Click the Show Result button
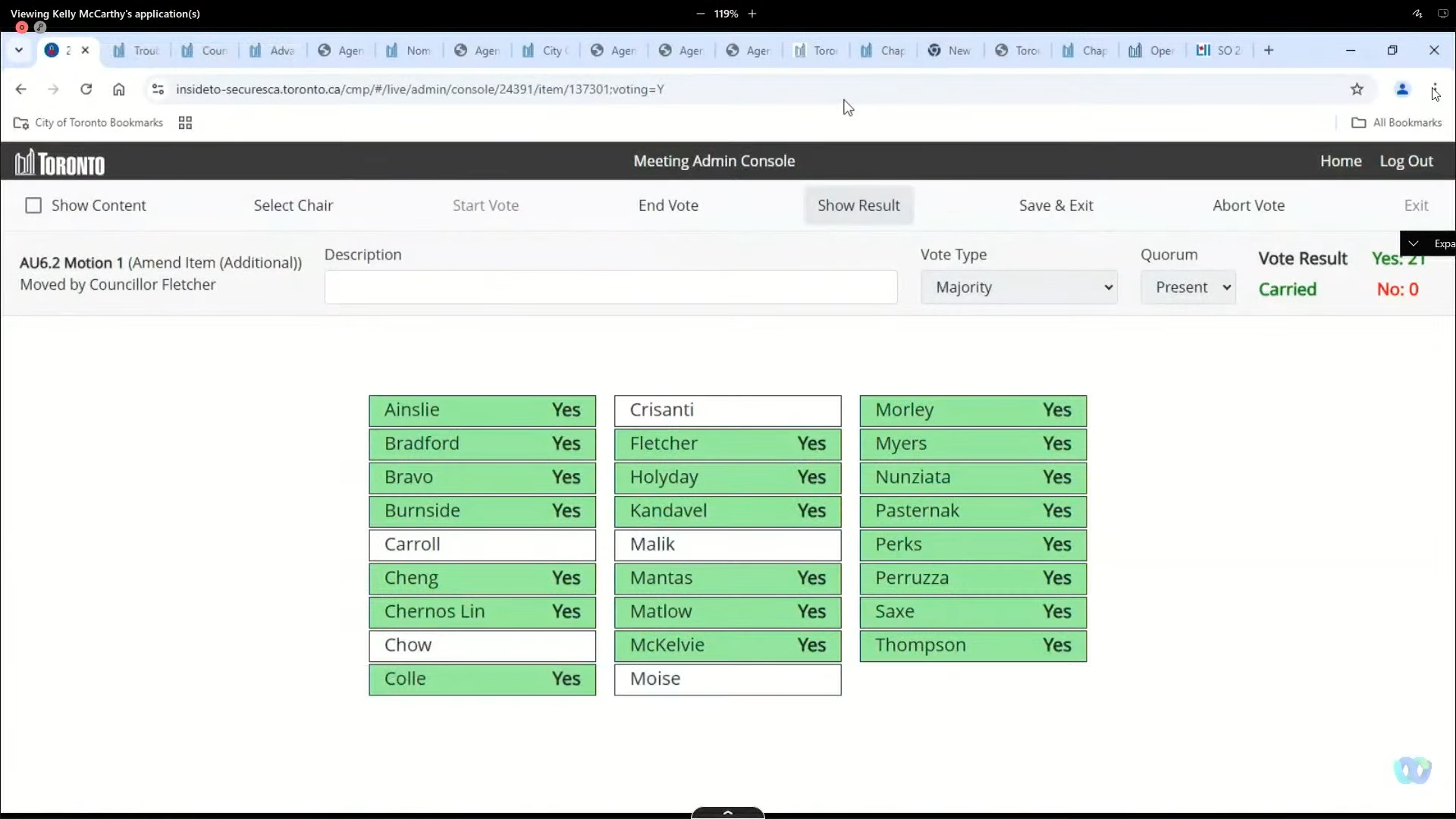Viewport: 1456px width, 819px height. tap(858, 206)
